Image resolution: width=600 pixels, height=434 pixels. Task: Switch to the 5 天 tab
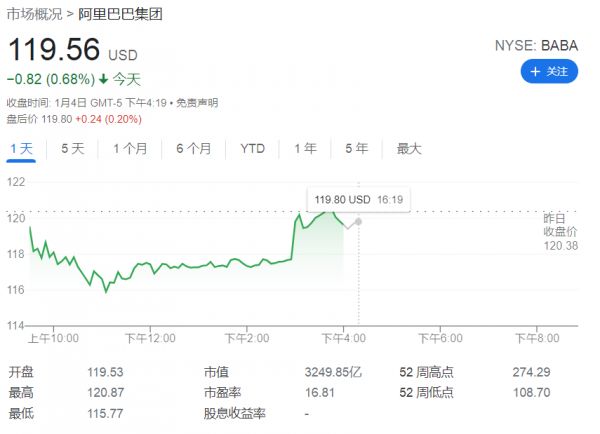(72, 149)
